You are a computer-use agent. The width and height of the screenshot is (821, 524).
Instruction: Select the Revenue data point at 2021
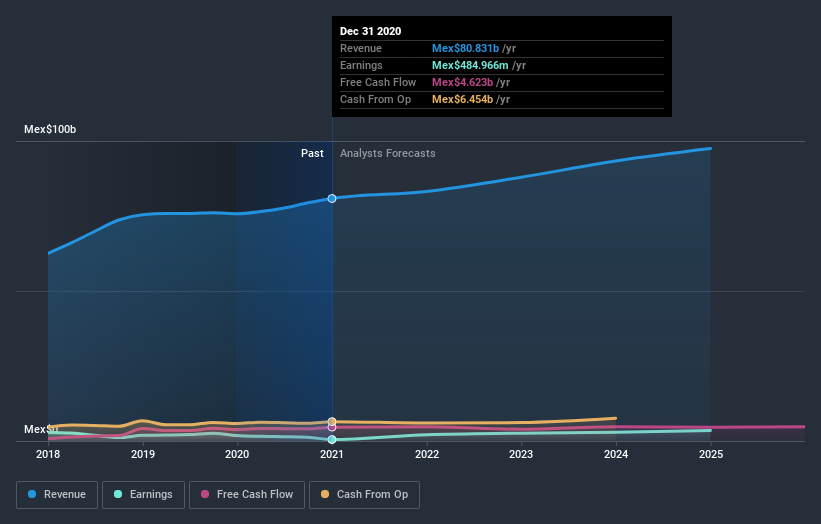point(332,198)
